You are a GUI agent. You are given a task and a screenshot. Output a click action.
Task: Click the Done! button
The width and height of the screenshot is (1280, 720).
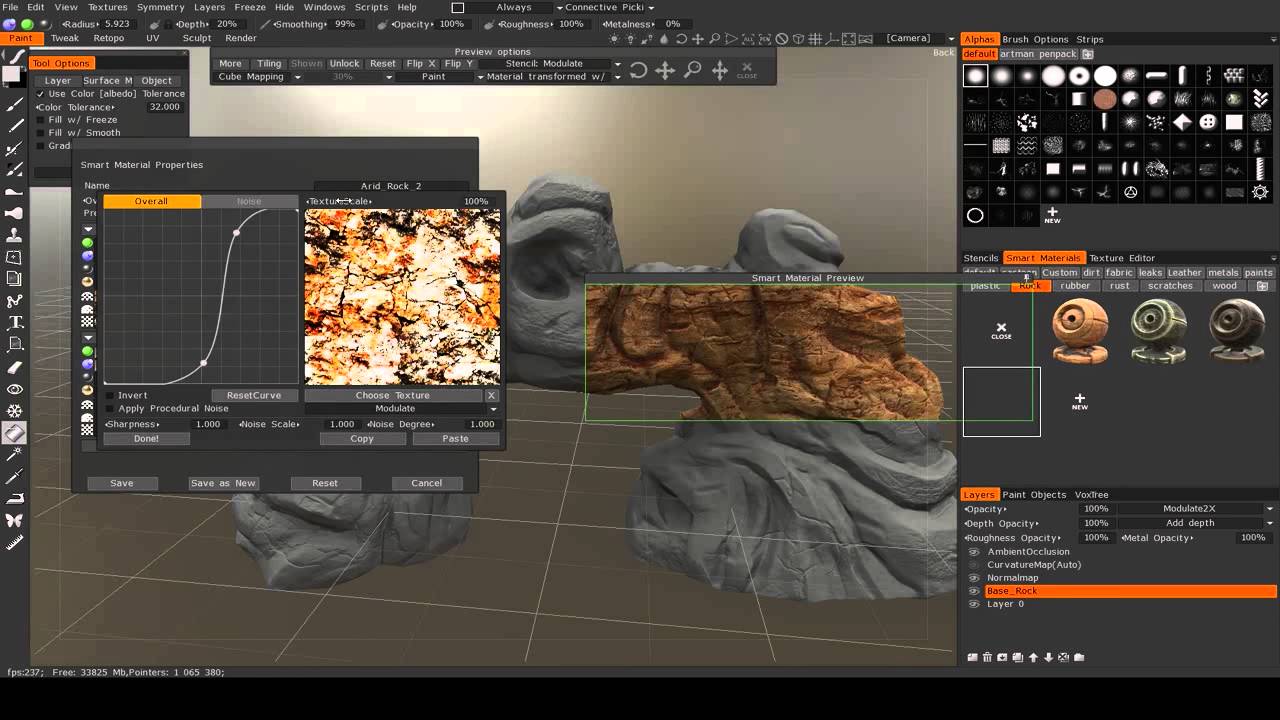point(146,439)
